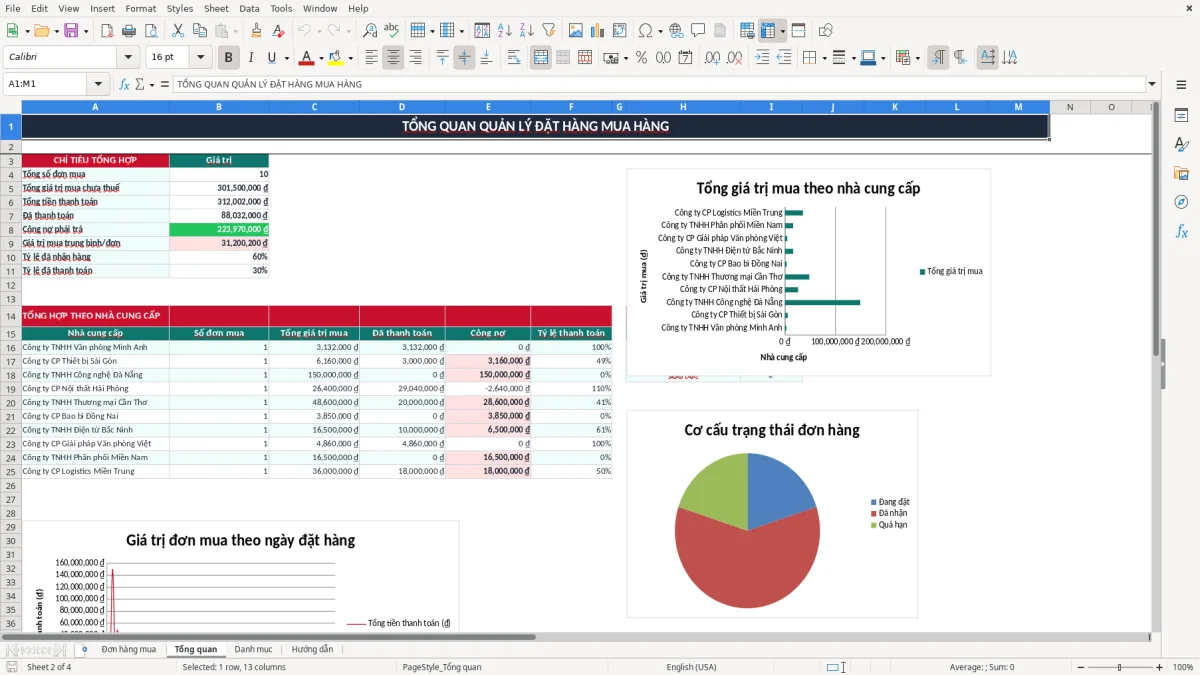The image size is (1200, 675).
Task: Apply font color red swatch button
Action: [x=305, y=57]
